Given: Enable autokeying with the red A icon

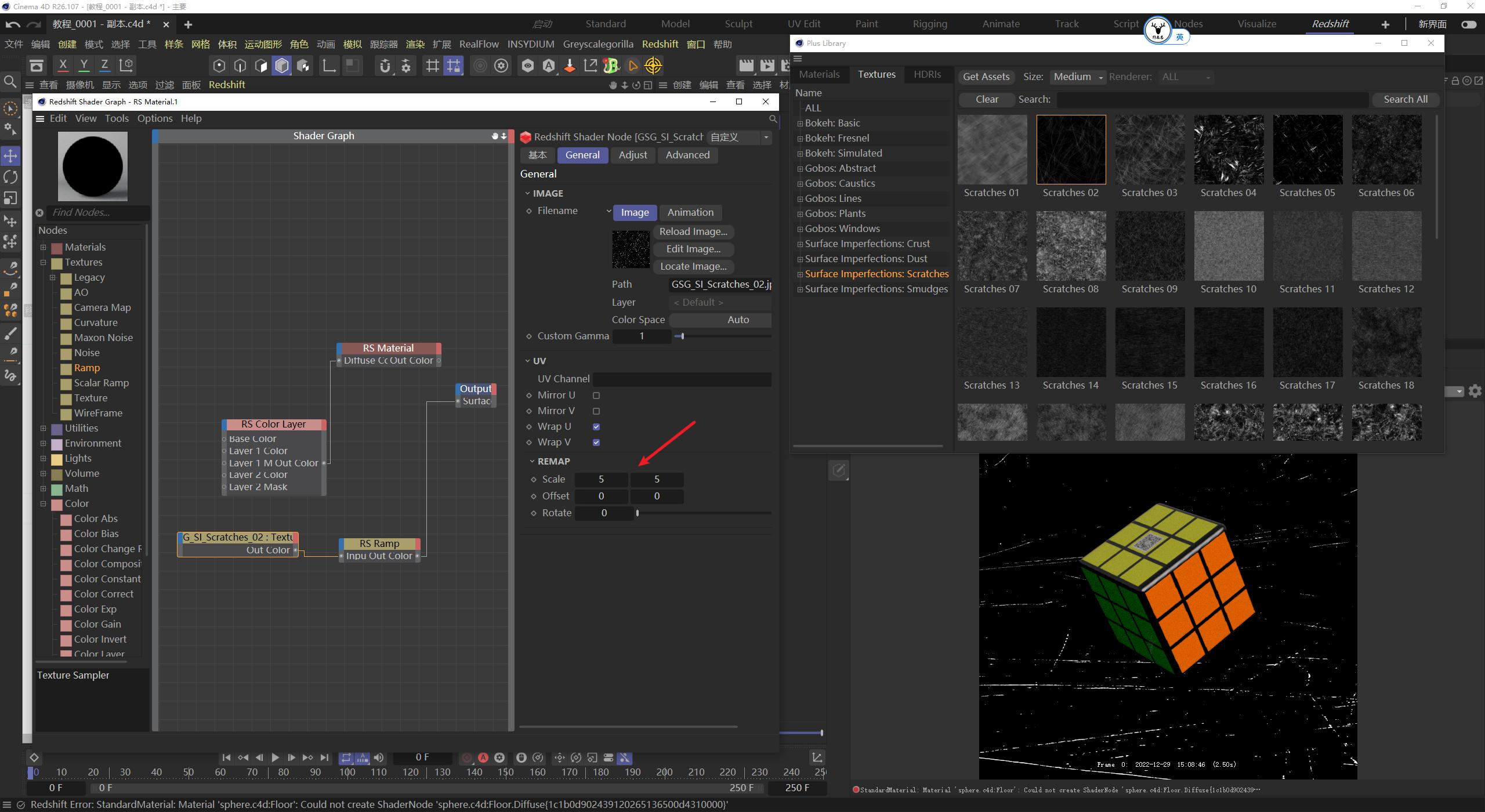Looking at the screenshot, I should tap(483, 757).
